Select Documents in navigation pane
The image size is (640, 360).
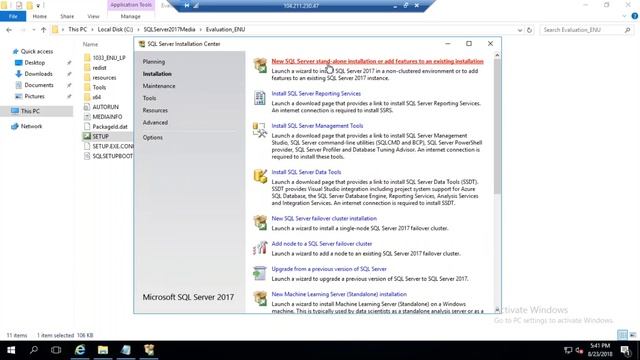point(39,85)
